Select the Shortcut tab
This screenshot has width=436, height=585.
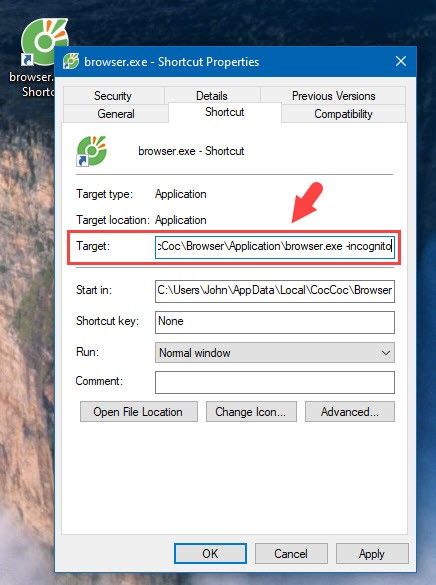click(225, 112)
